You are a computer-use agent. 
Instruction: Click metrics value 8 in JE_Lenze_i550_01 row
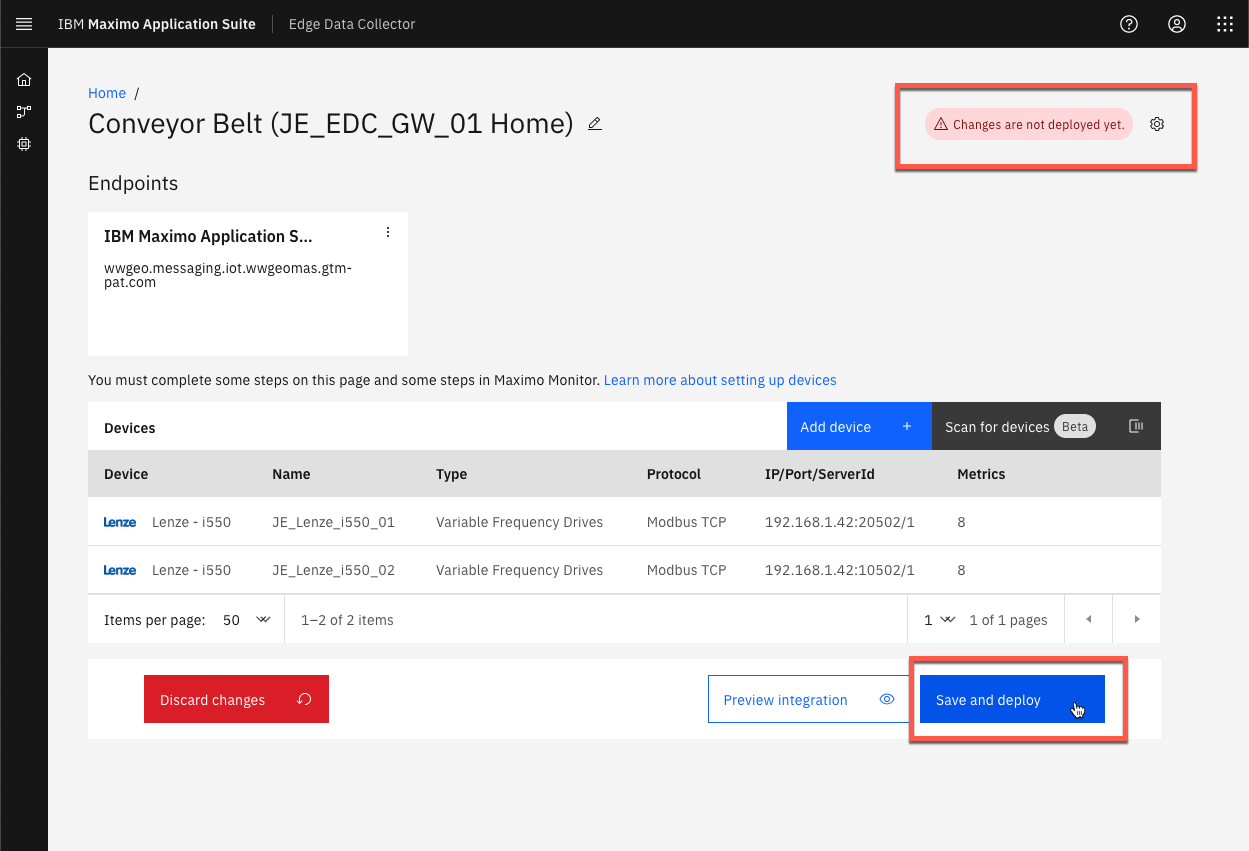[961, 522]
